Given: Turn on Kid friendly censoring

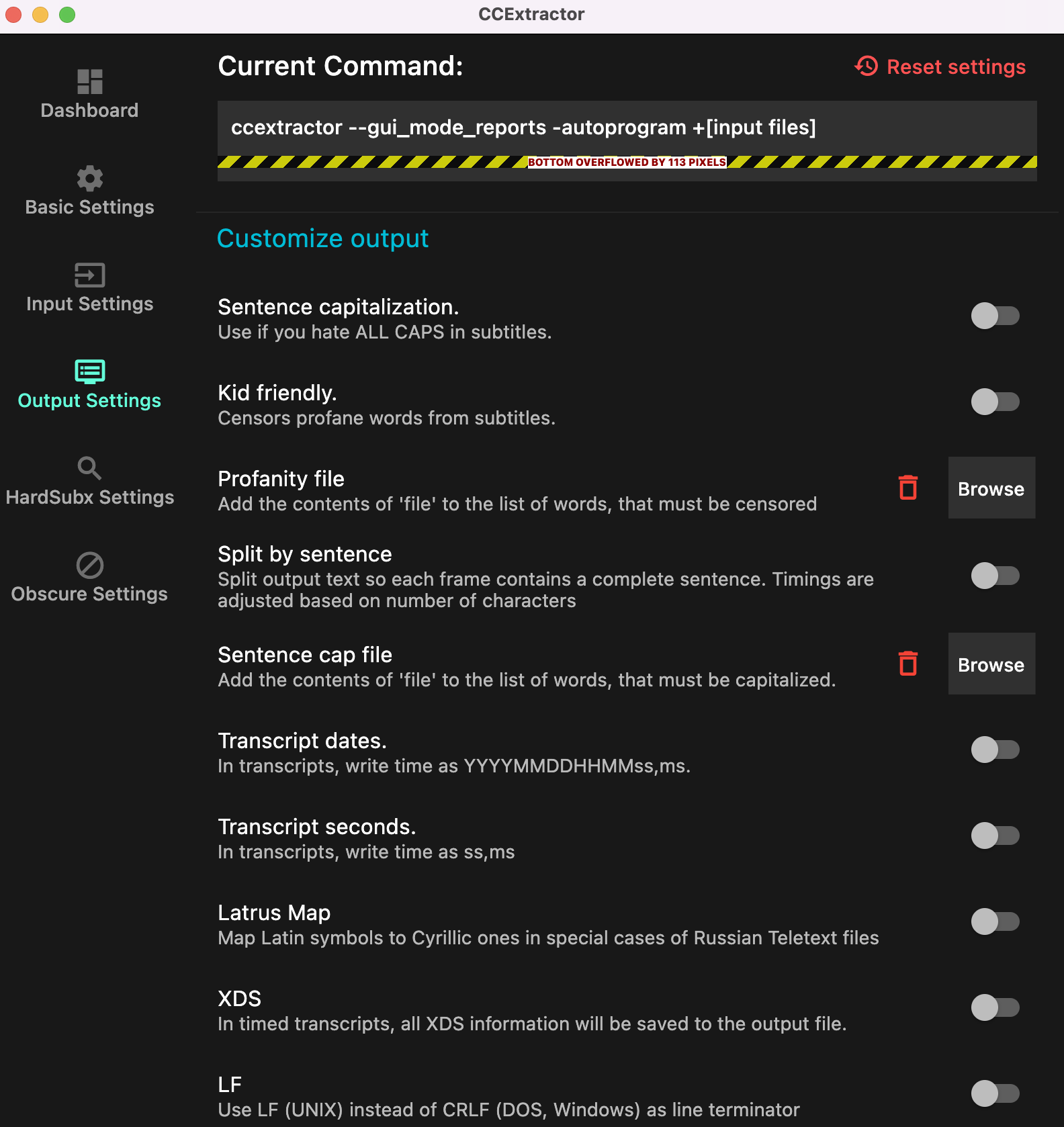Looking at the screenshot, I should 995,402.
